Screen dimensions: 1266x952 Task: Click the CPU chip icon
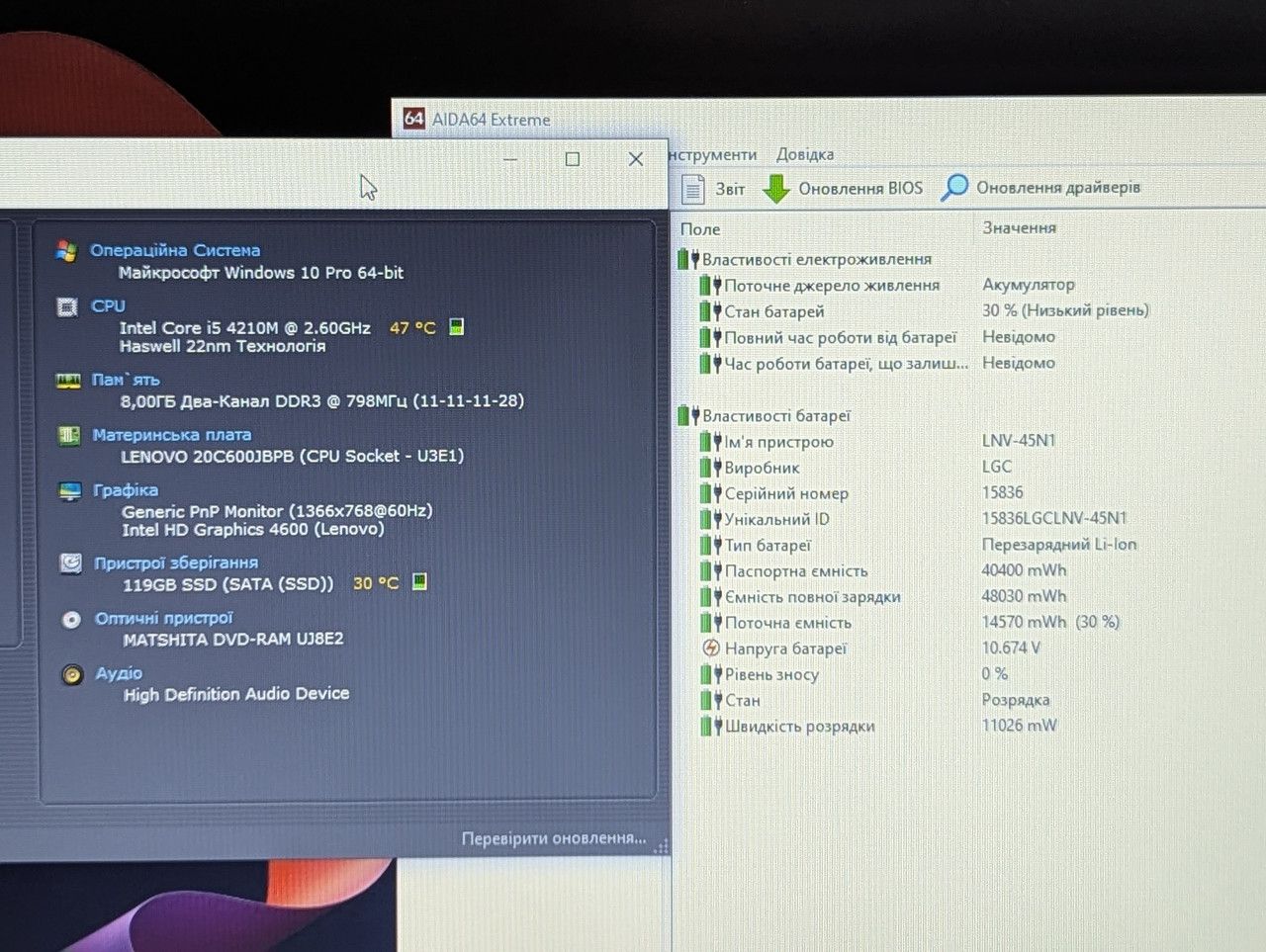[67, 307]
